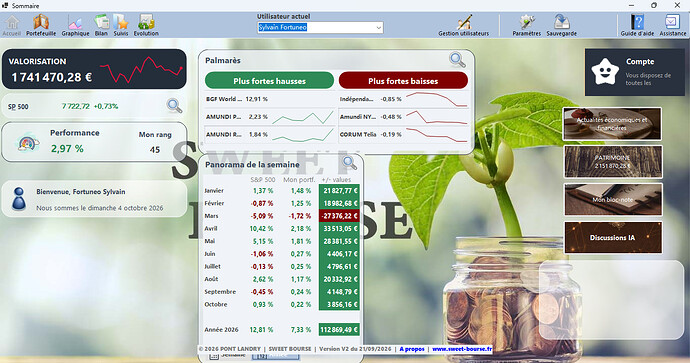Click the Mai value 28 381,55 €
This screenshot has width=690, height=363.
(339, 241)
